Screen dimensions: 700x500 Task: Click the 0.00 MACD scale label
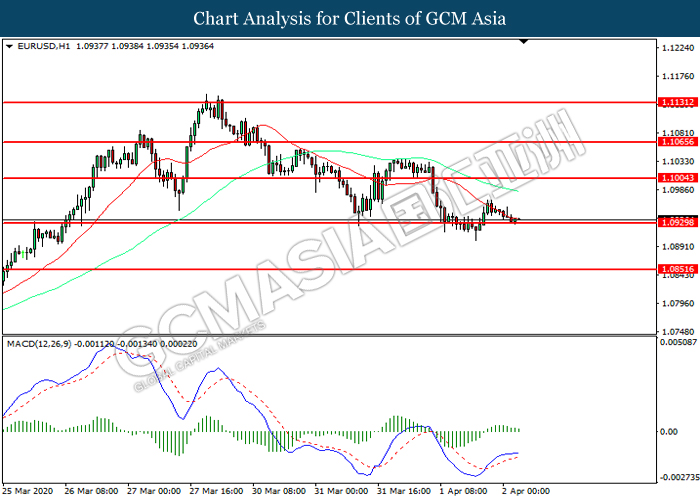click(x=669, y=432)
